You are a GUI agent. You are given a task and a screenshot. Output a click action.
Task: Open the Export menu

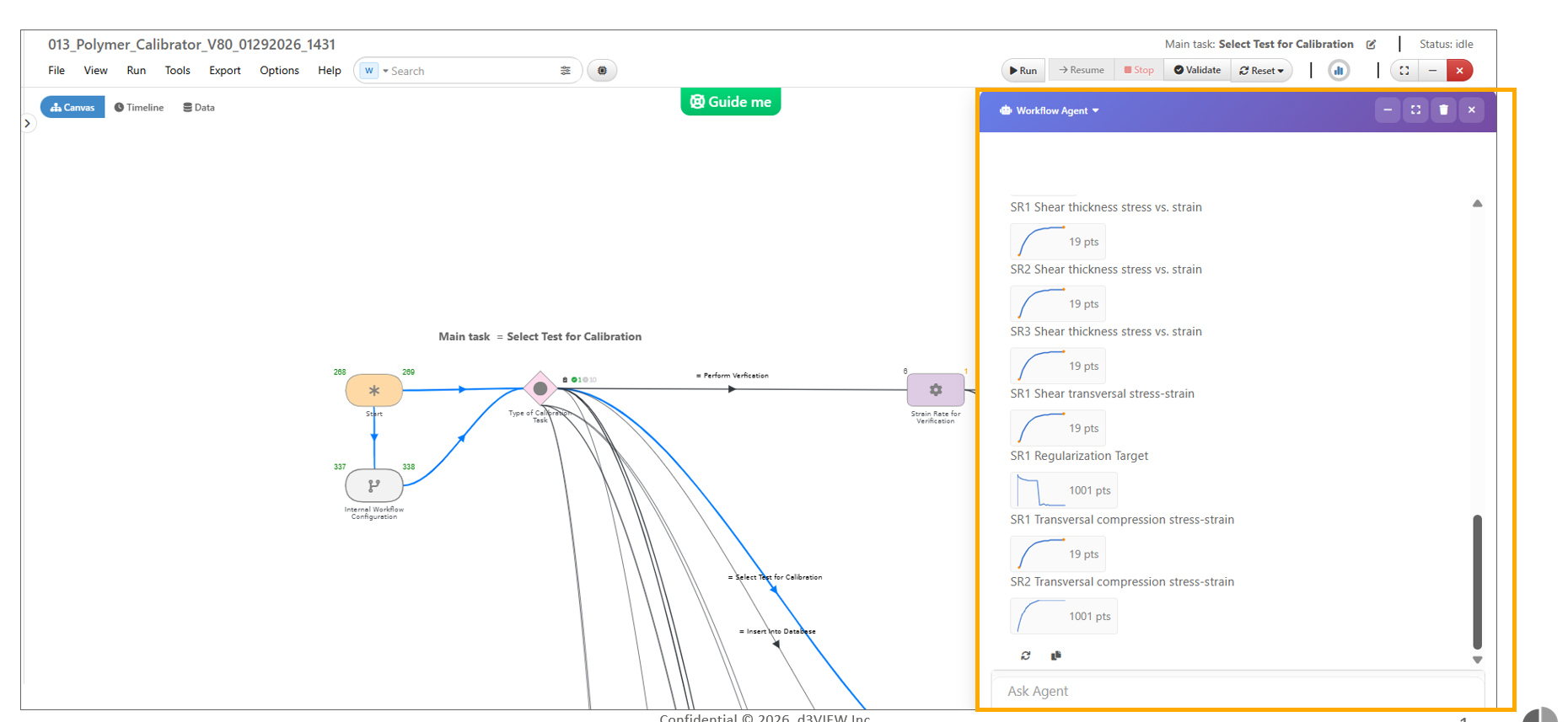pyautogui.click(x=224, y=71)
